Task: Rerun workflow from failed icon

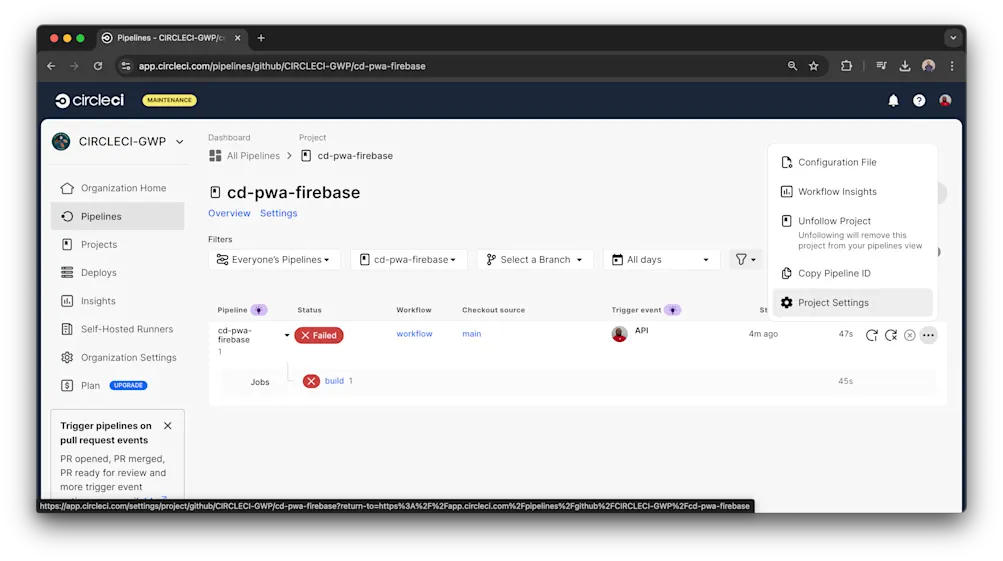Action: [890, 335]
